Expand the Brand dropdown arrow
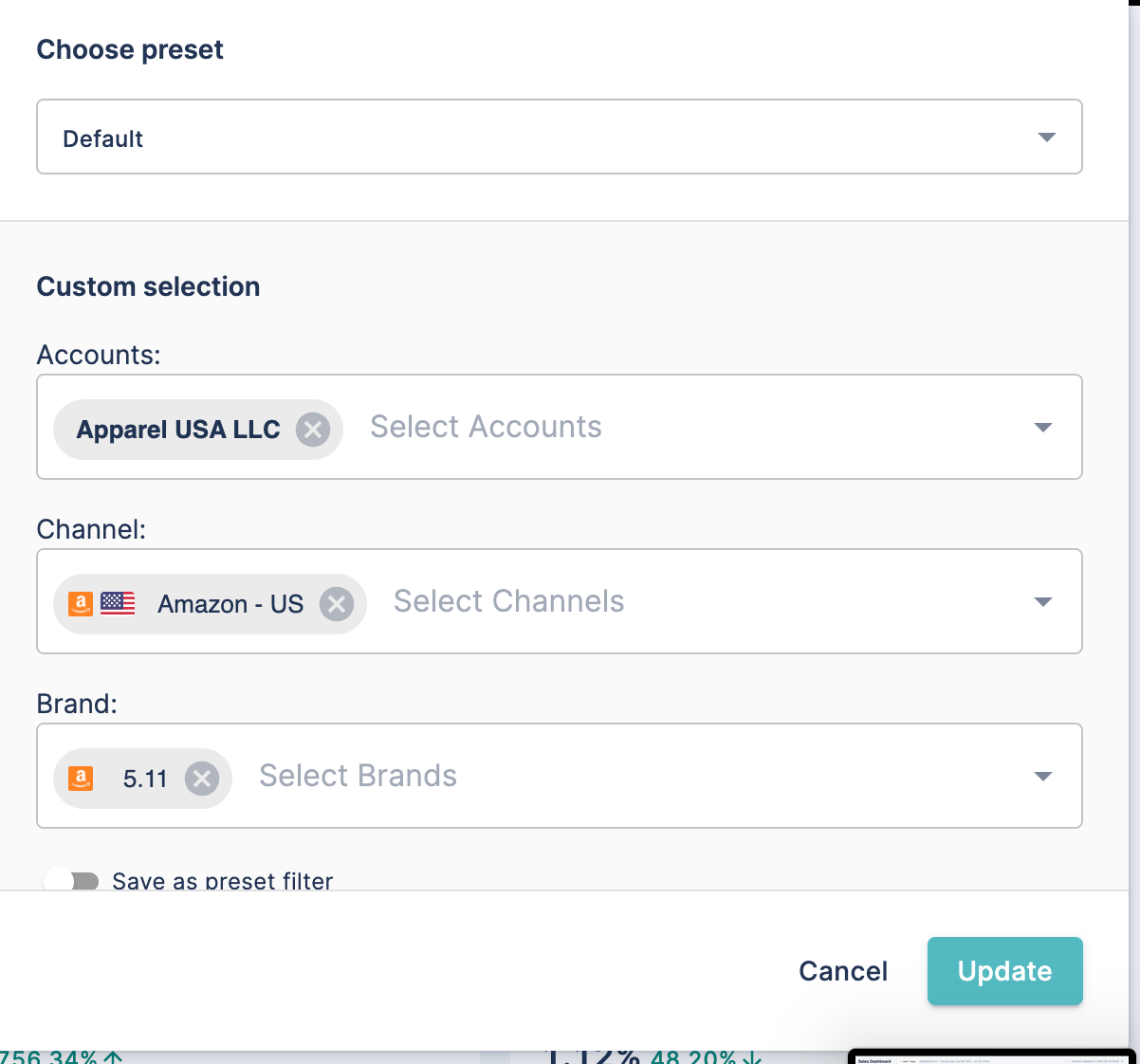This screenshot has width=1140, height=1064. point(1042,777)
